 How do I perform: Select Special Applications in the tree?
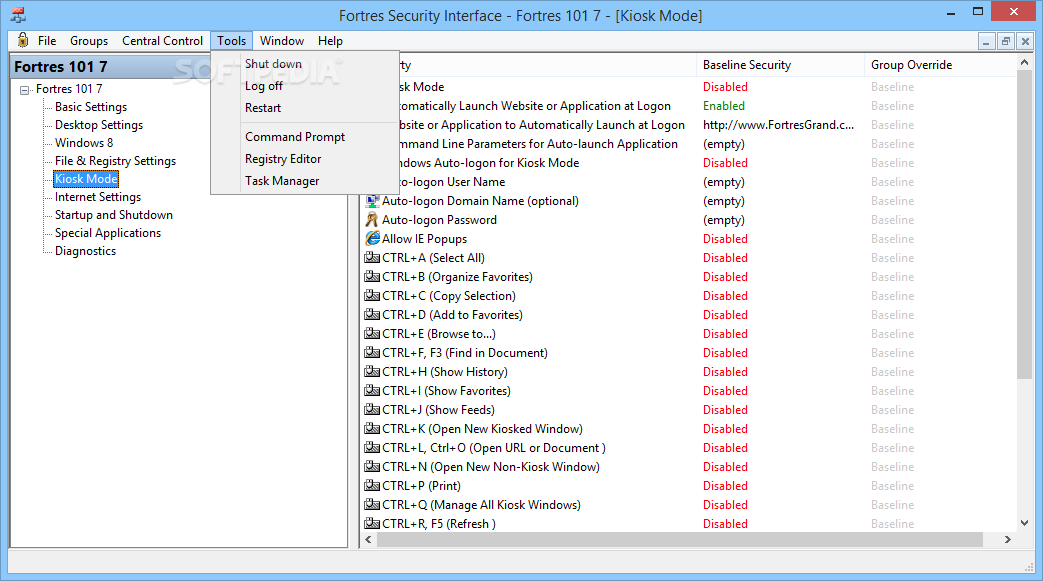(108, 232)
